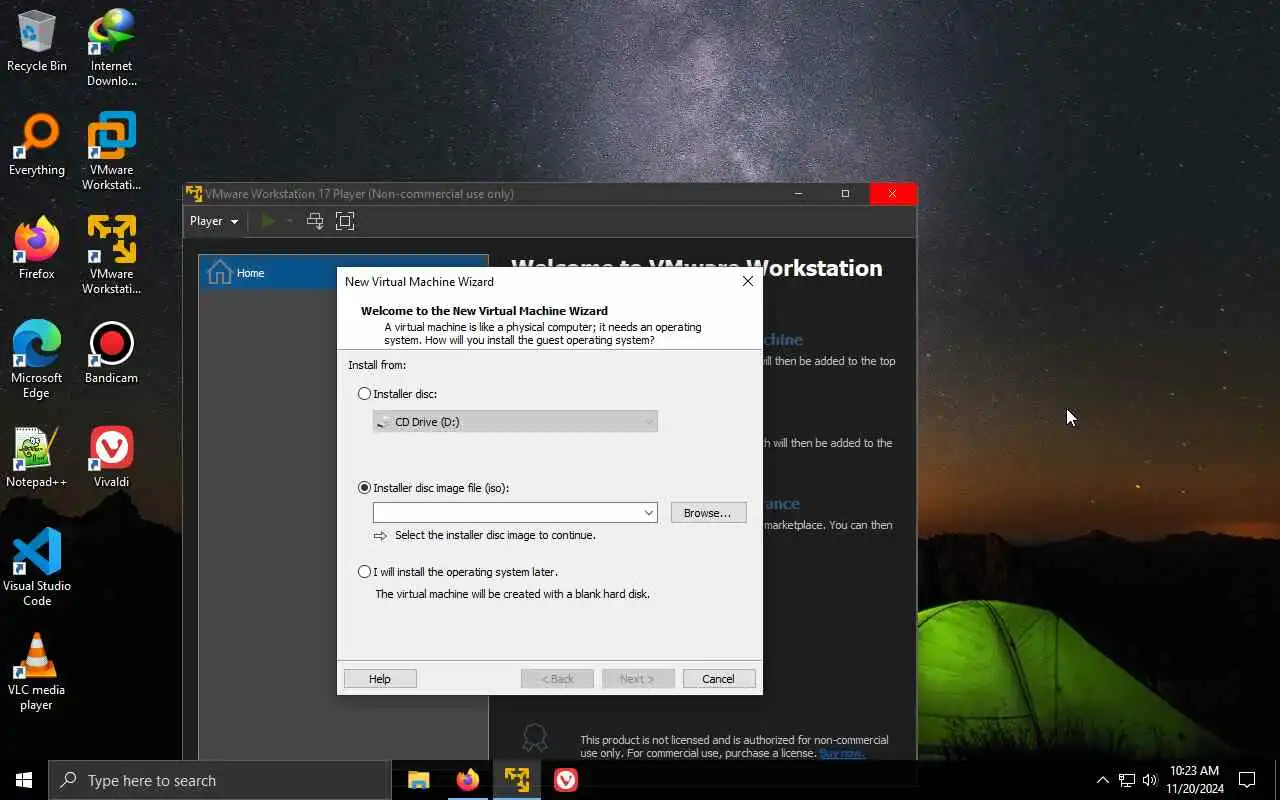Switch to VMware Player taskbar icon
Screen dimensions: 1280x800
click(x=516, y=780)
